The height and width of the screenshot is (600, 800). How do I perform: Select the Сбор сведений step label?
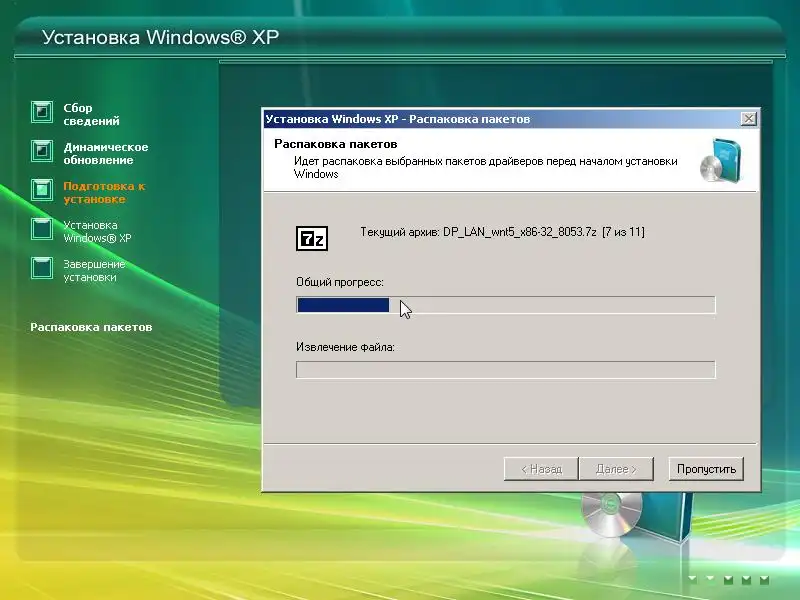[91, 114]
